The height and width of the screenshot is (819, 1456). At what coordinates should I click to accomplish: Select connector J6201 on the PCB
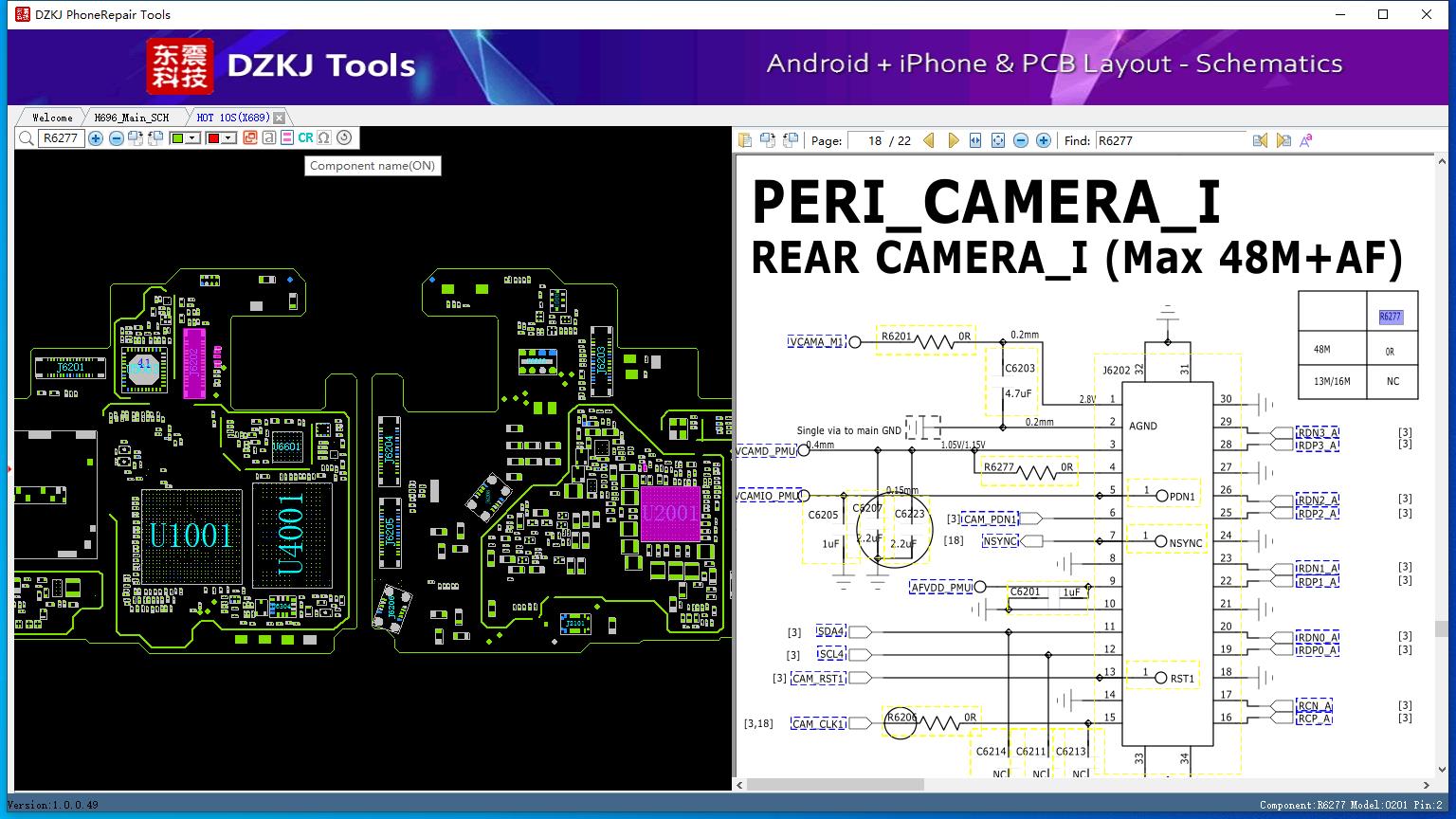pyautogui.click(x=72, y=367)
